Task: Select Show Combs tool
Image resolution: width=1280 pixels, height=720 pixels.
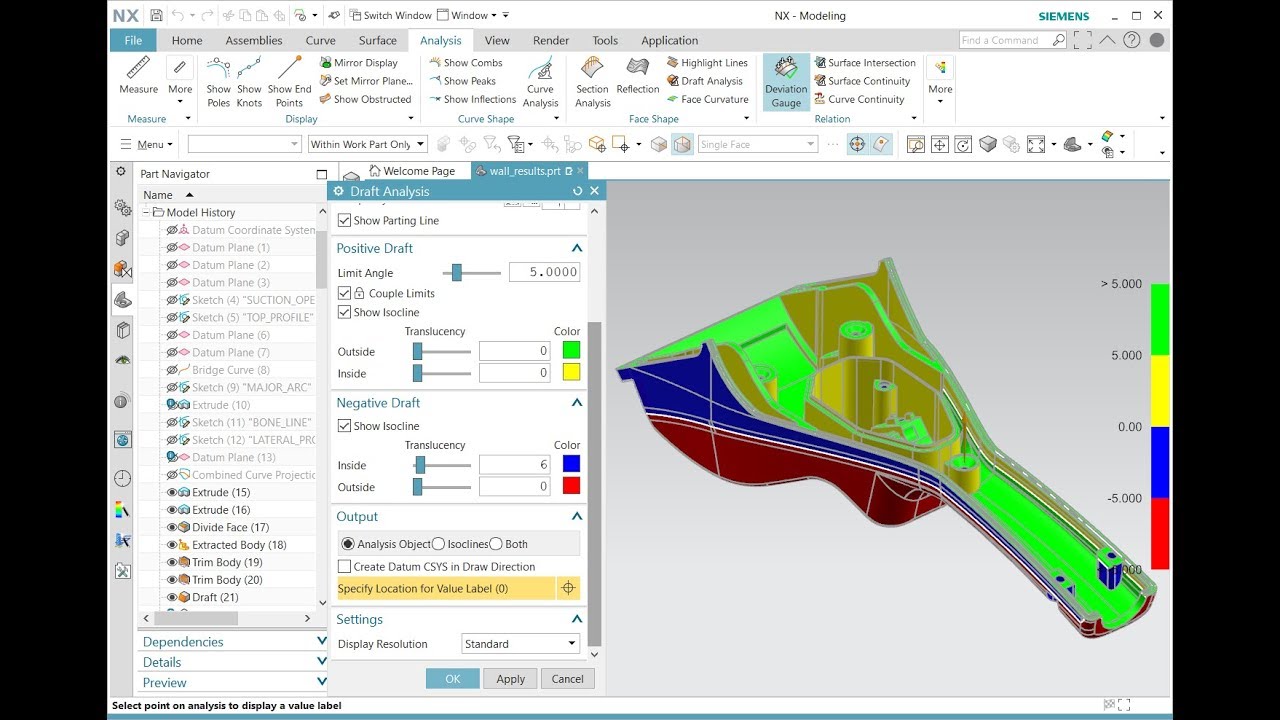Action: coord(465,62)
